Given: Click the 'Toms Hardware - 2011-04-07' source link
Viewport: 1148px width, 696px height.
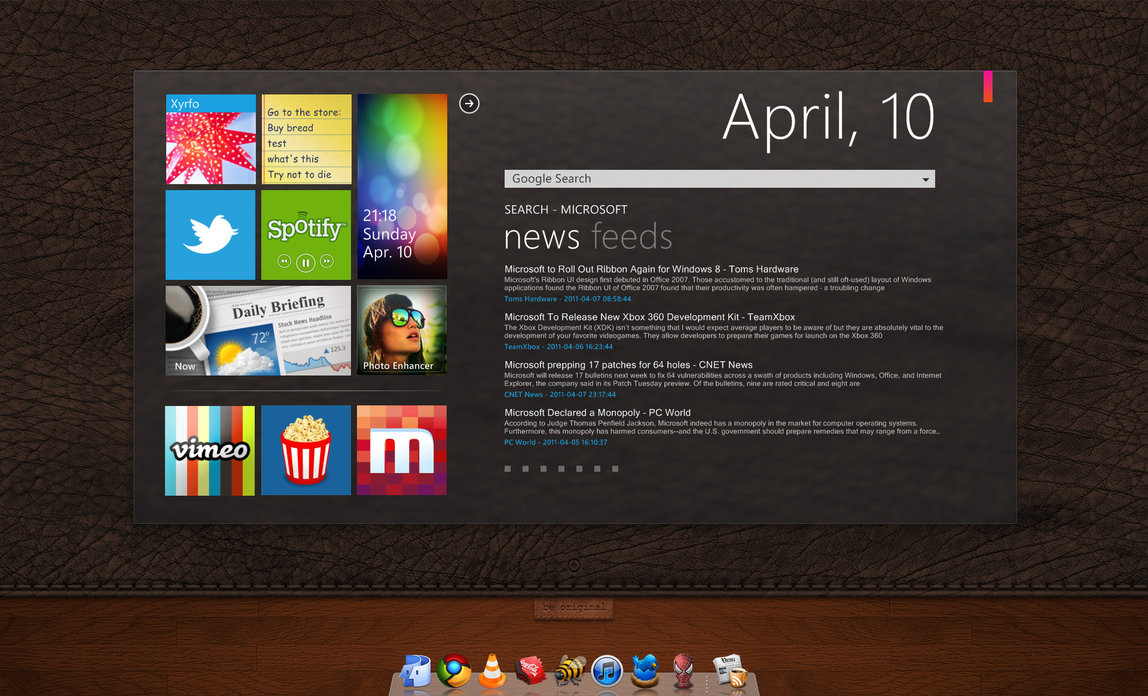Looking at the screenshot, I should coord(567,299).
